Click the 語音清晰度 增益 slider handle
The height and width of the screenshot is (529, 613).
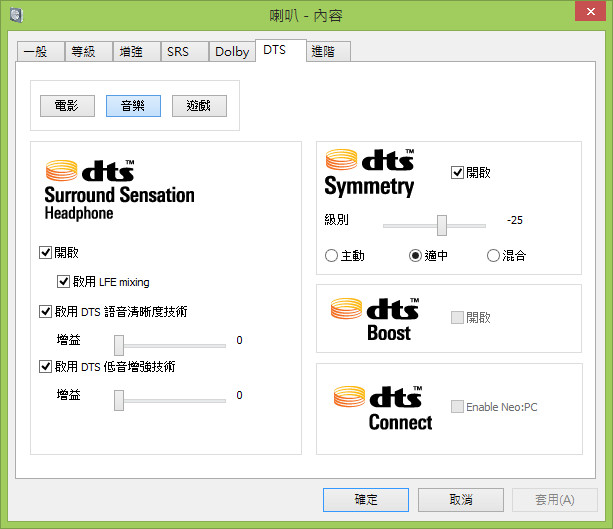tap(119, 345)
